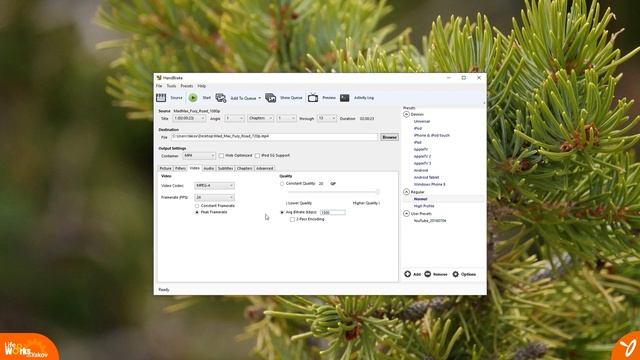
Task: Select the Windows Phone 8 preset
Action: point(430,184)
